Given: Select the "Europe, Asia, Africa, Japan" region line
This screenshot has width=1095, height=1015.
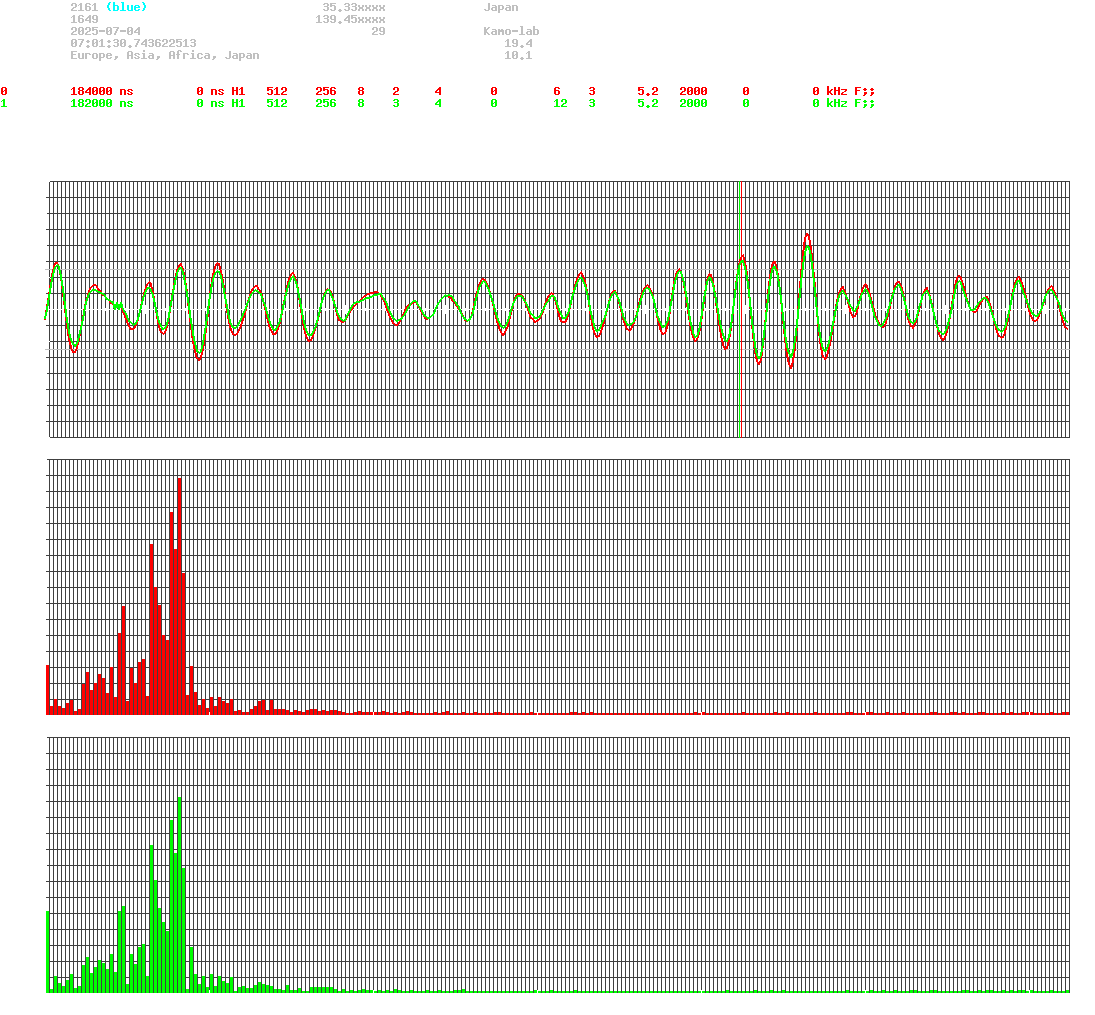Looking at the screenshot, I should tap(165, 55).
